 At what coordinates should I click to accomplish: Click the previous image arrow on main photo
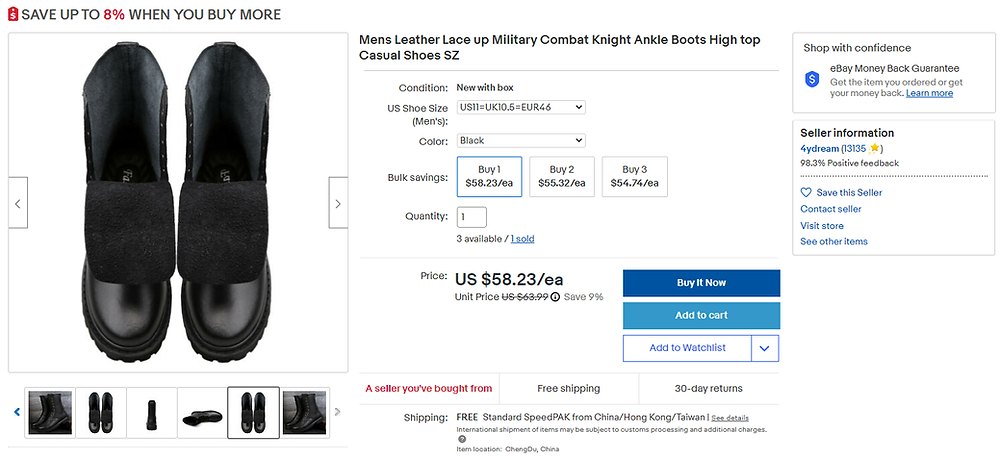pyautogui.click(x=18, y=204)
